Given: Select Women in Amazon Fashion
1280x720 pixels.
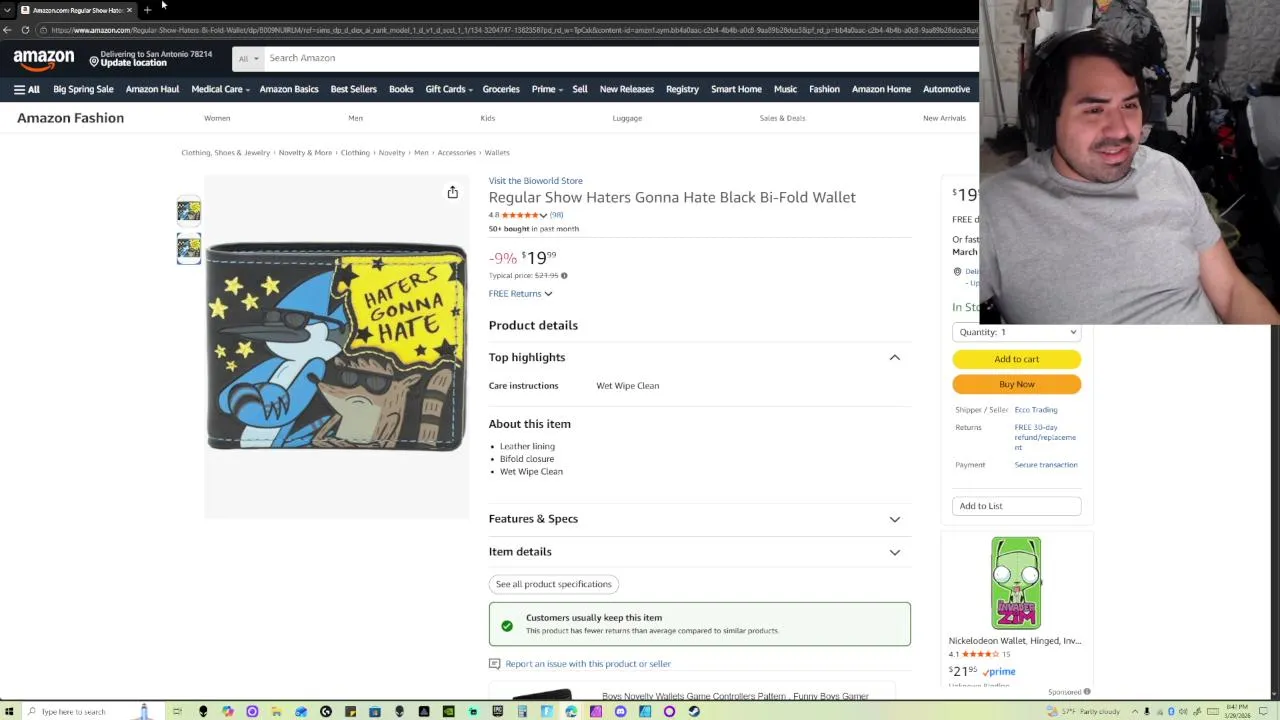Looking at the screenshot, I should (x=217, y=118).
